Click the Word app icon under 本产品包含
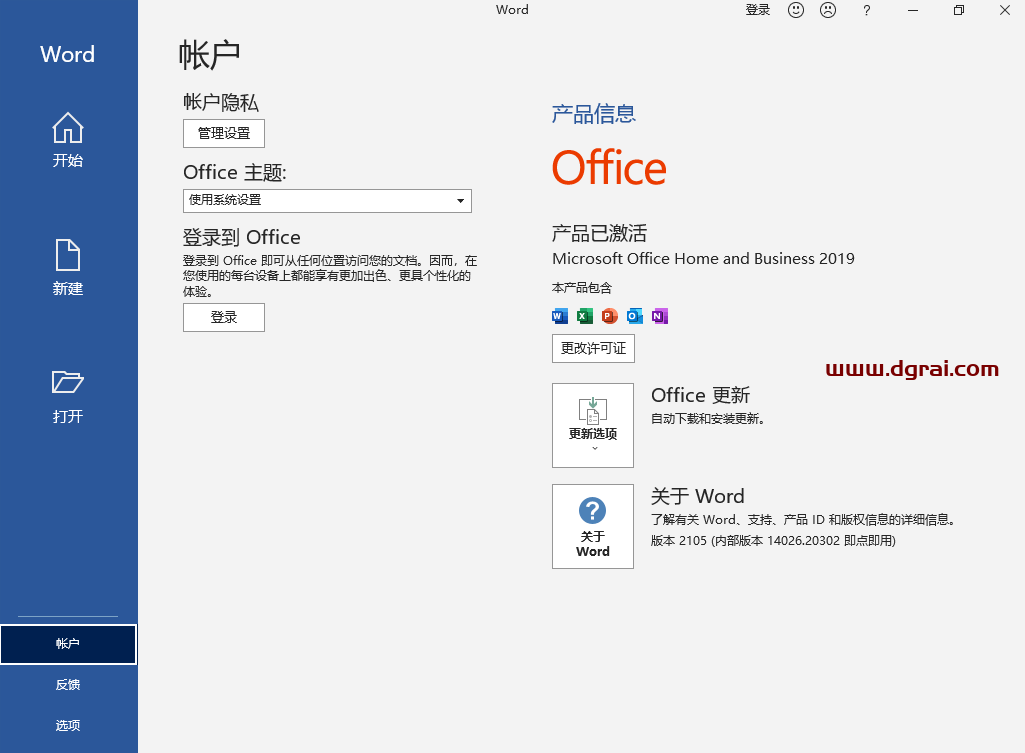Viewport: 1025px width, 753px height. 560,316
